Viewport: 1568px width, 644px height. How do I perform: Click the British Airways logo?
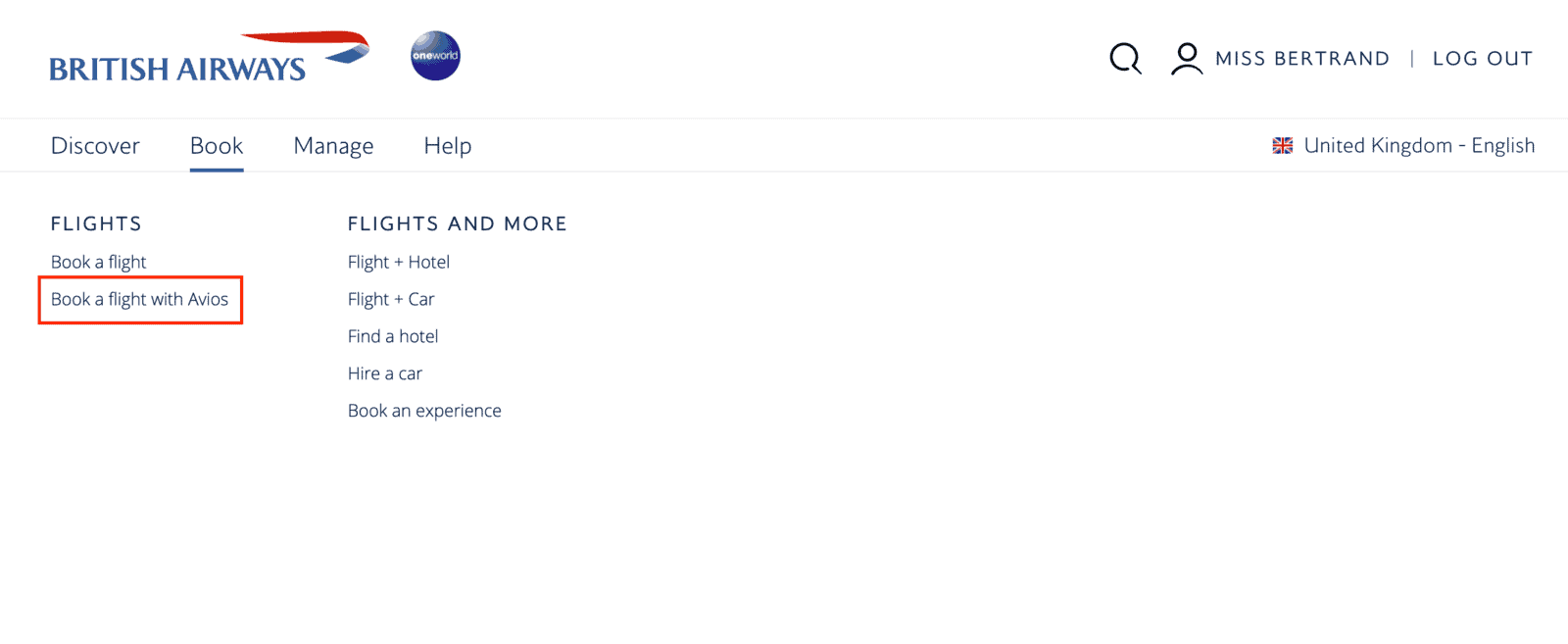209,58
